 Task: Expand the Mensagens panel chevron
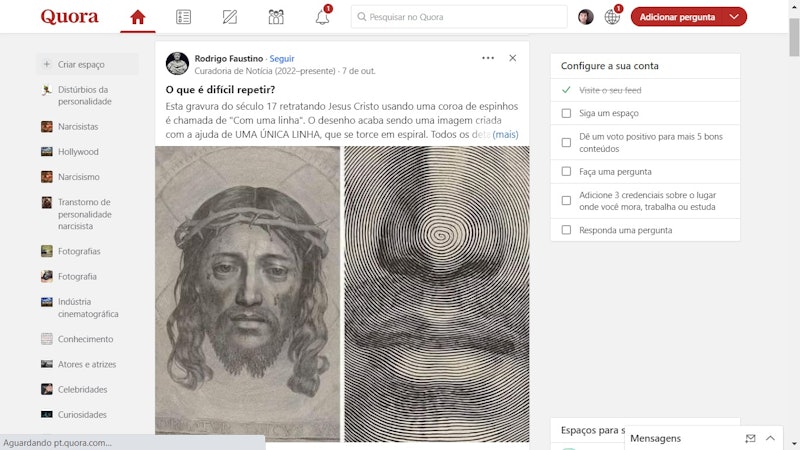(770, 438)
